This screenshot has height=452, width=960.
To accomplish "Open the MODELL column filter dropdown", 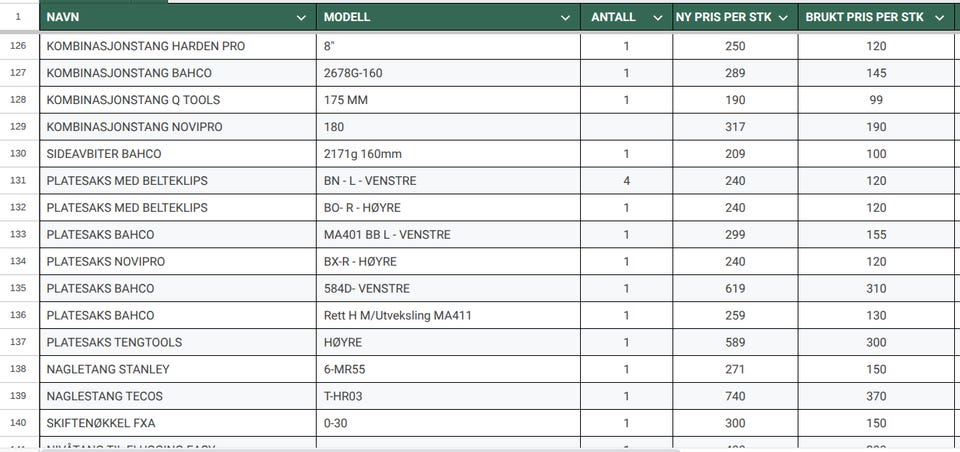I will pyautogui.click(x=566, y=17).
